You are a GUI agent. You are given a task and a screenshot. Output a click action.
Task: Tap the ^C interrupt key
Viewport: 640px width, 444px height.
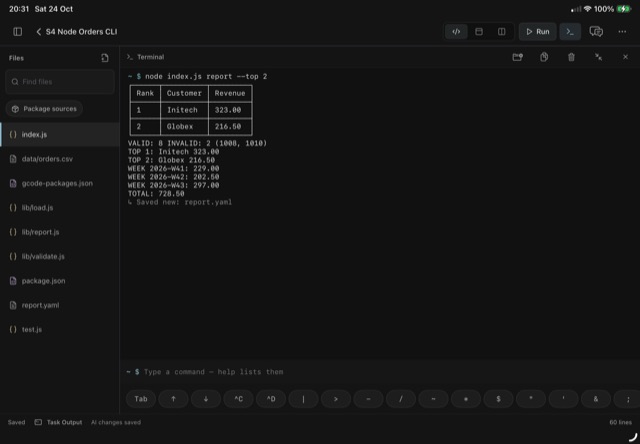(238, 399)
